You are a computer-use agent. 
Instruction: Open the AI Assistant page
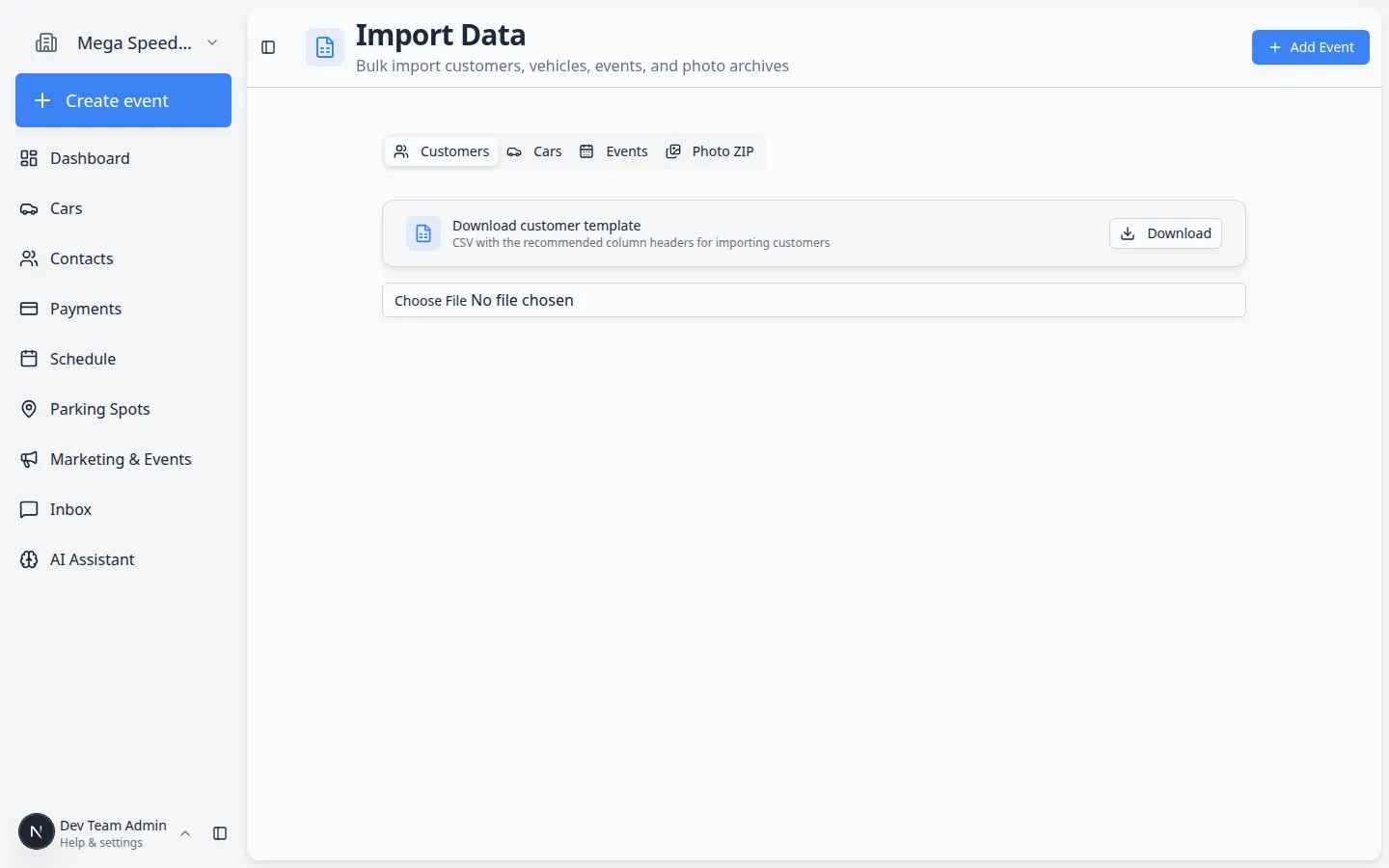point(123,559)
